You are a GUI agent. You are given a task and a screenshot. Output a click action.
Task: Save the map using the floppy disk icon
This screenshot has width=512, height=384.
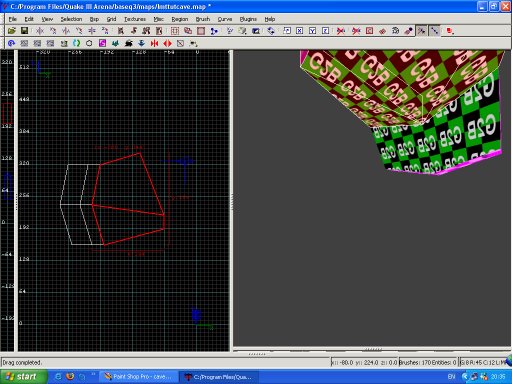point(24,31)
